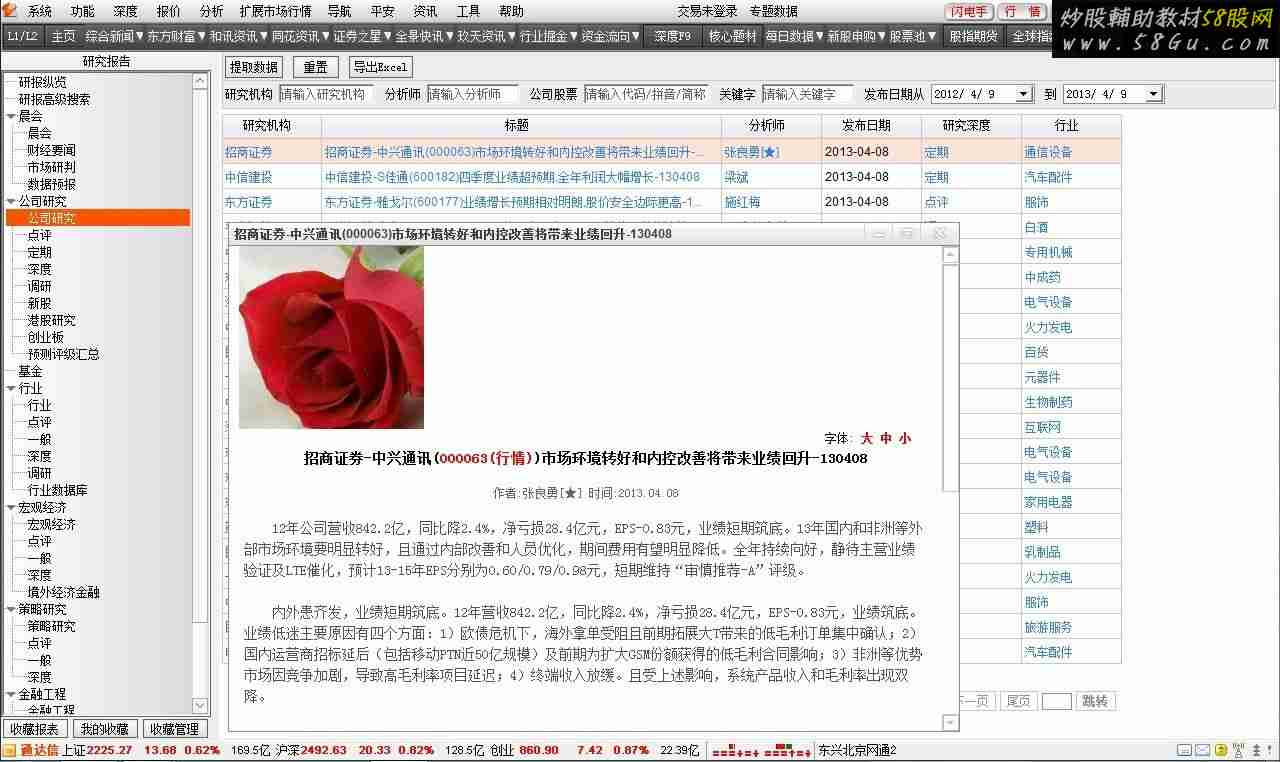Select 境外经济金融 in the left tree
Screen dimensions: 1280x762
(x=63, y=592)
